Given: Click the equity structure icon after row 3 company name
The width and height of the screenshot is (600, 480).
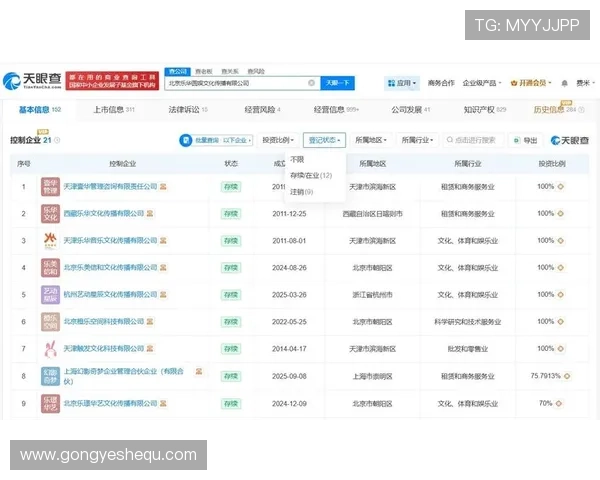Looking at the screenshot, I should 163,241.
